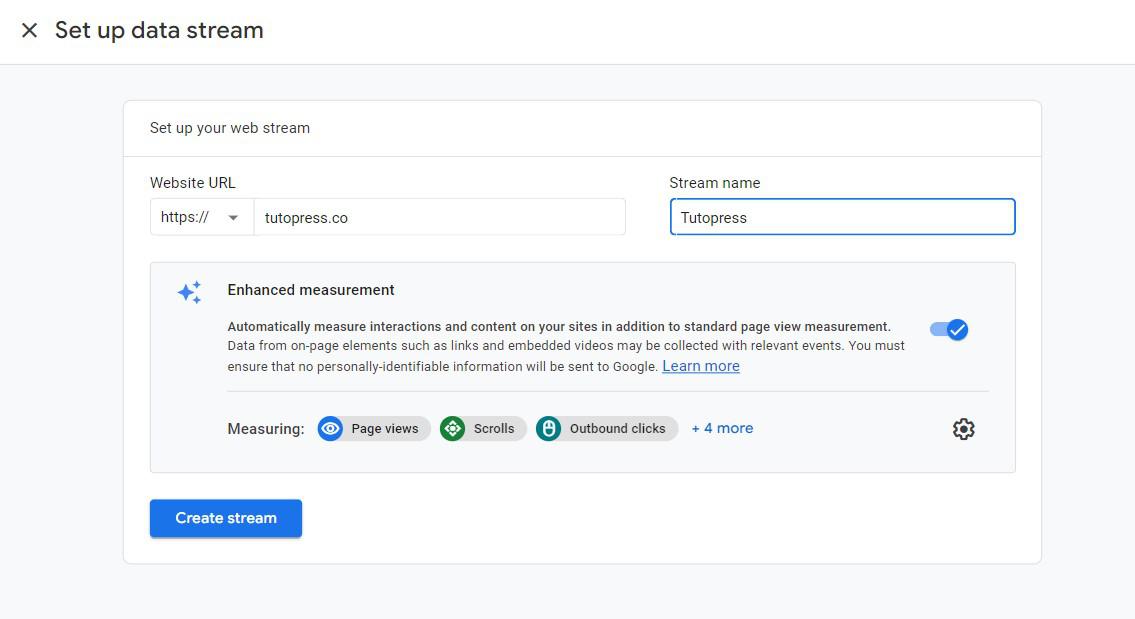
Task: Open the Learn more link
Action: point(700,366)
